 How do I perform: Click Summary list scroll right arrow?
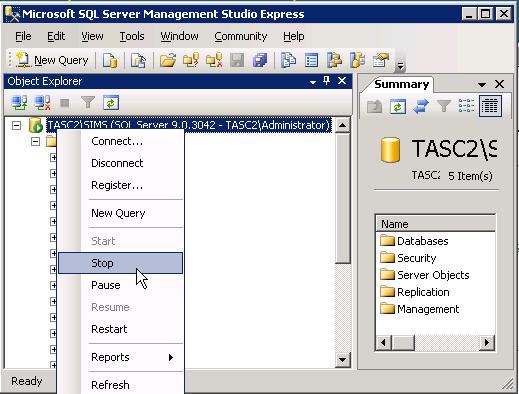pyautogui.click(x=487, y=343)
